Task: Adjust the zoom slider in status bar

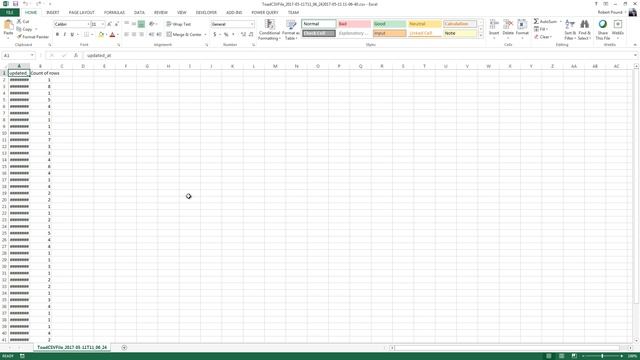Action: (x=602, y=356)
